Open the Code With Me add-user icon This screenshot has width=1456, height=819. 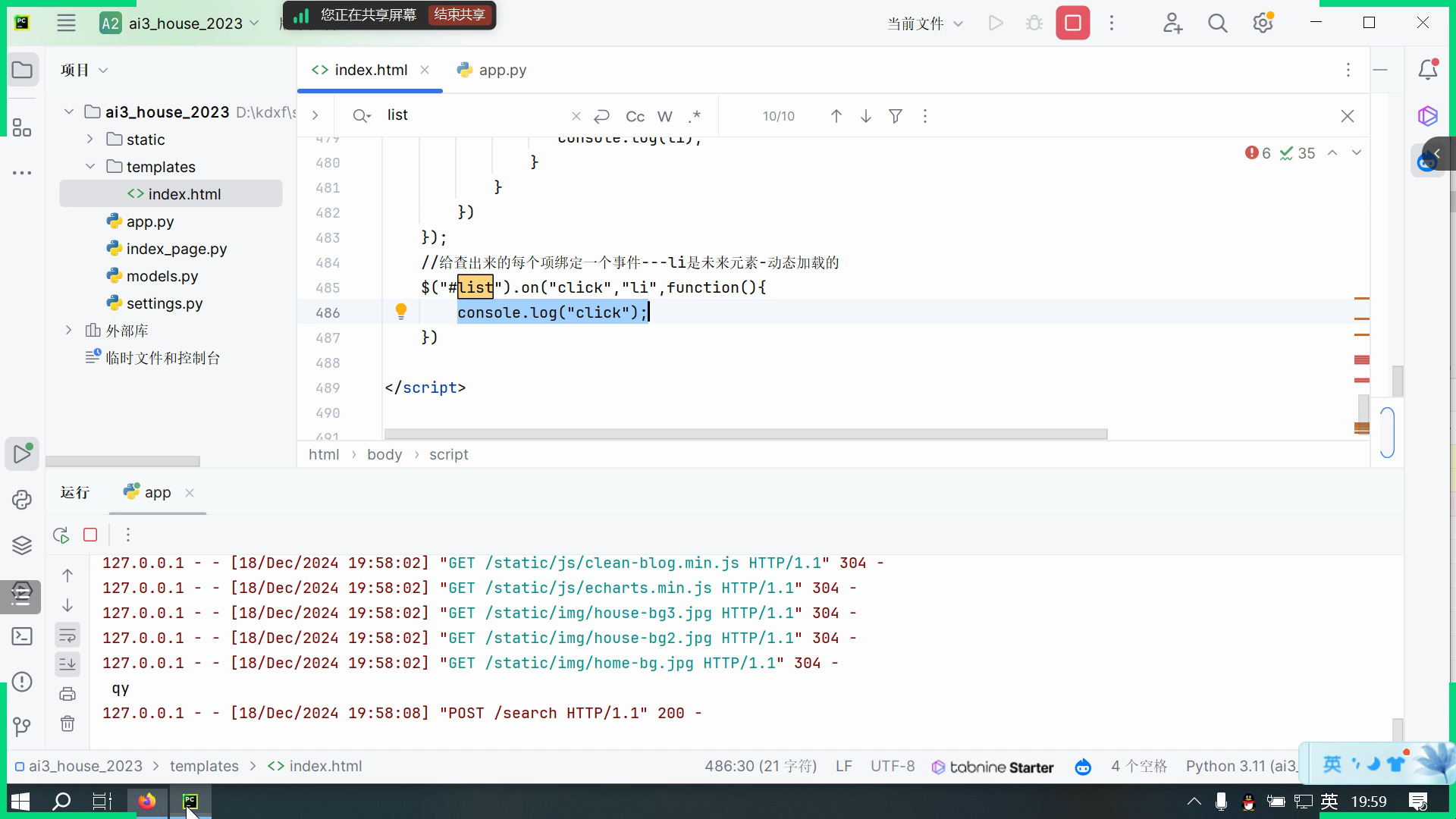[x=1172, y=23]
